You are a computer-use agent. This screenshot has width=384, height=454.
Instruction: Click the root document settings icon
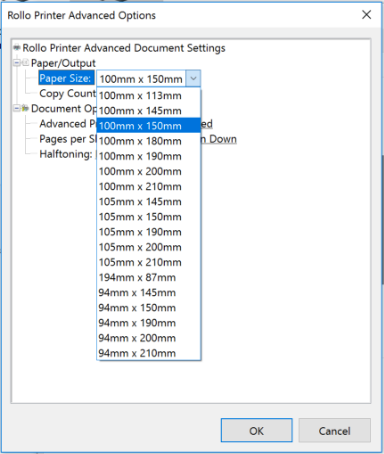click(17, 48)
